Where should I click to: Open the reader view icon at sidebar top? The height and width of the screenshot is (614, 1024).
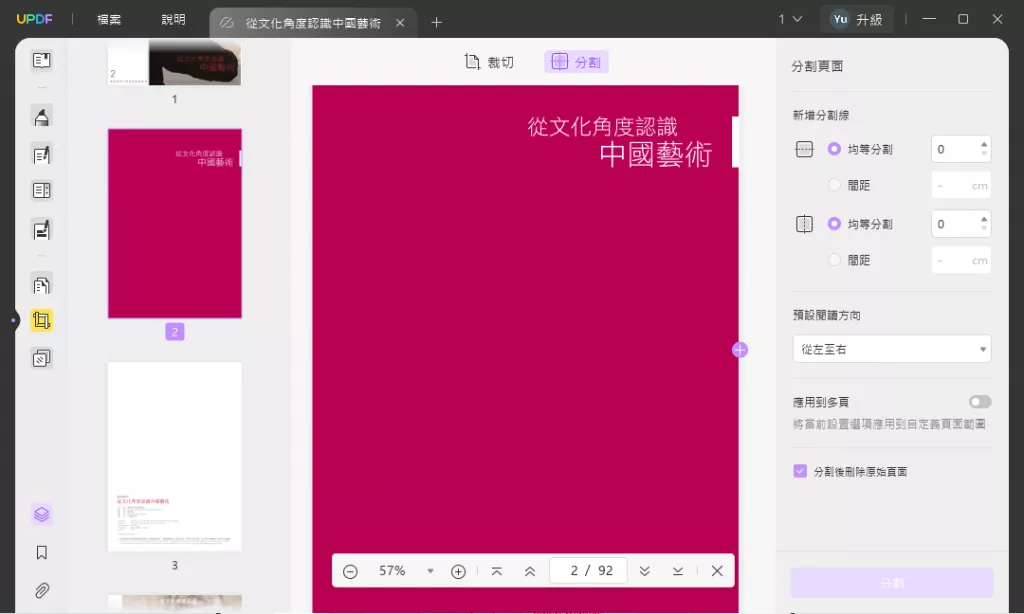click(x=41, y=60)
